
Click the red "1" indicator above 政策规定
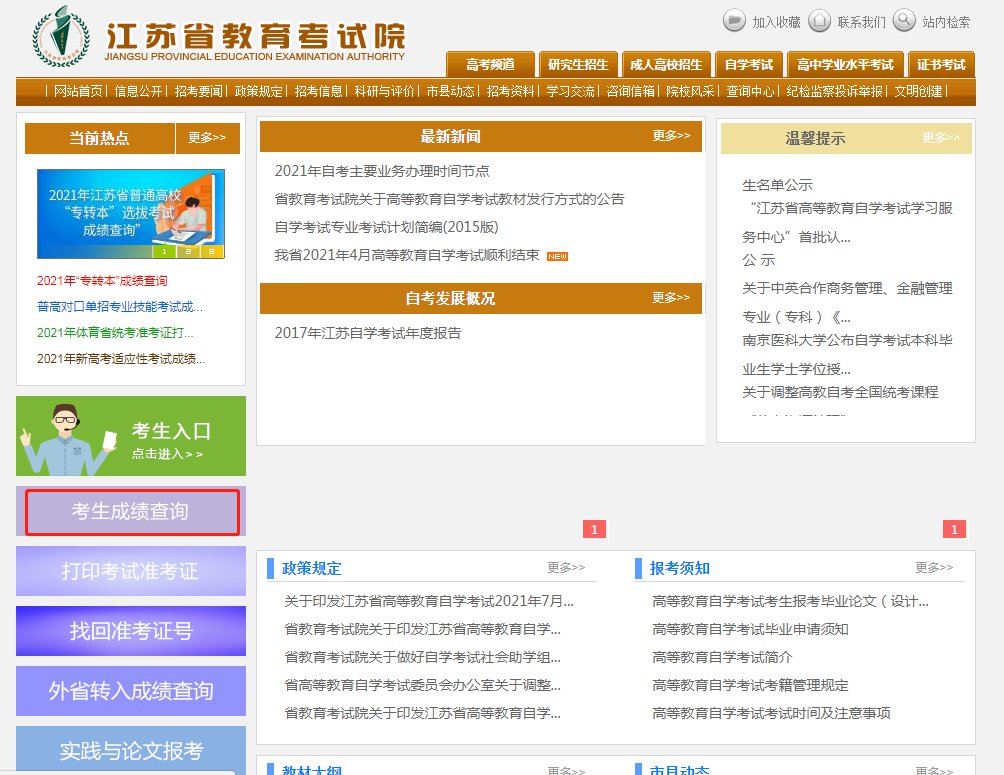594,529
